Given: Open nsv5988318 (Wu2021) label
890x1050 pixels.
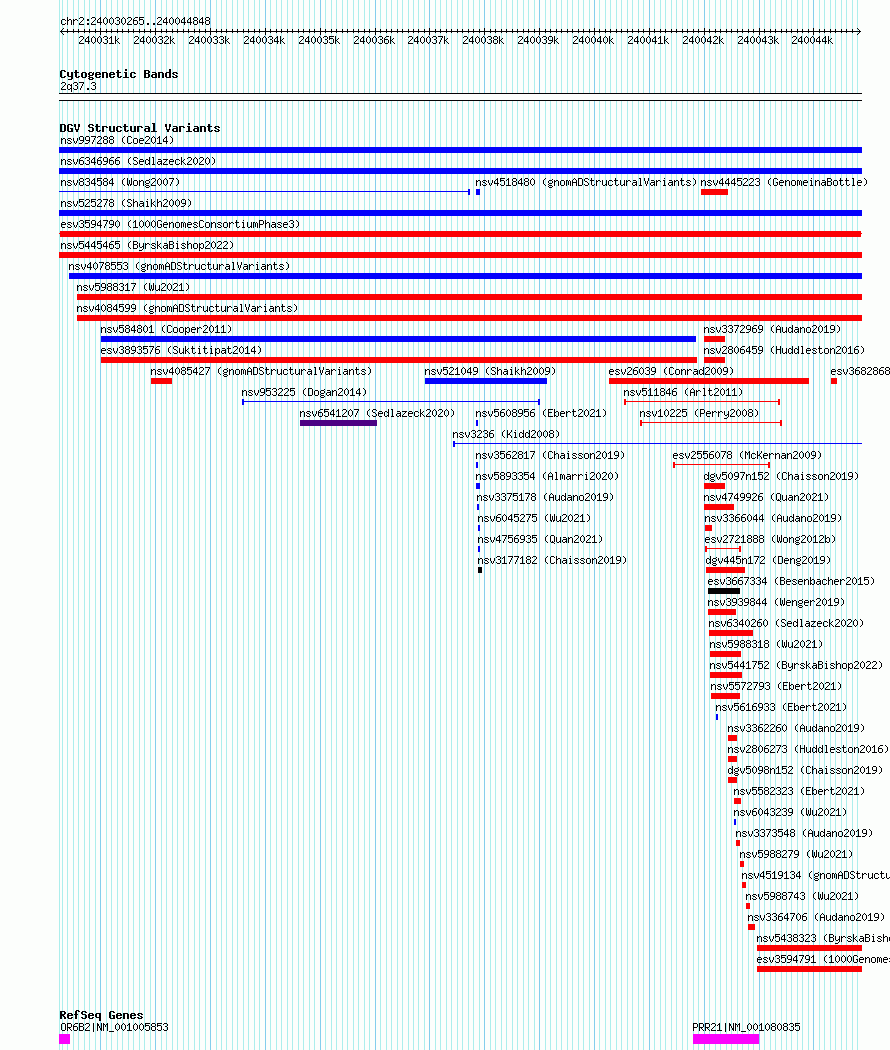Looking at the screenshot, I should 766,644.
